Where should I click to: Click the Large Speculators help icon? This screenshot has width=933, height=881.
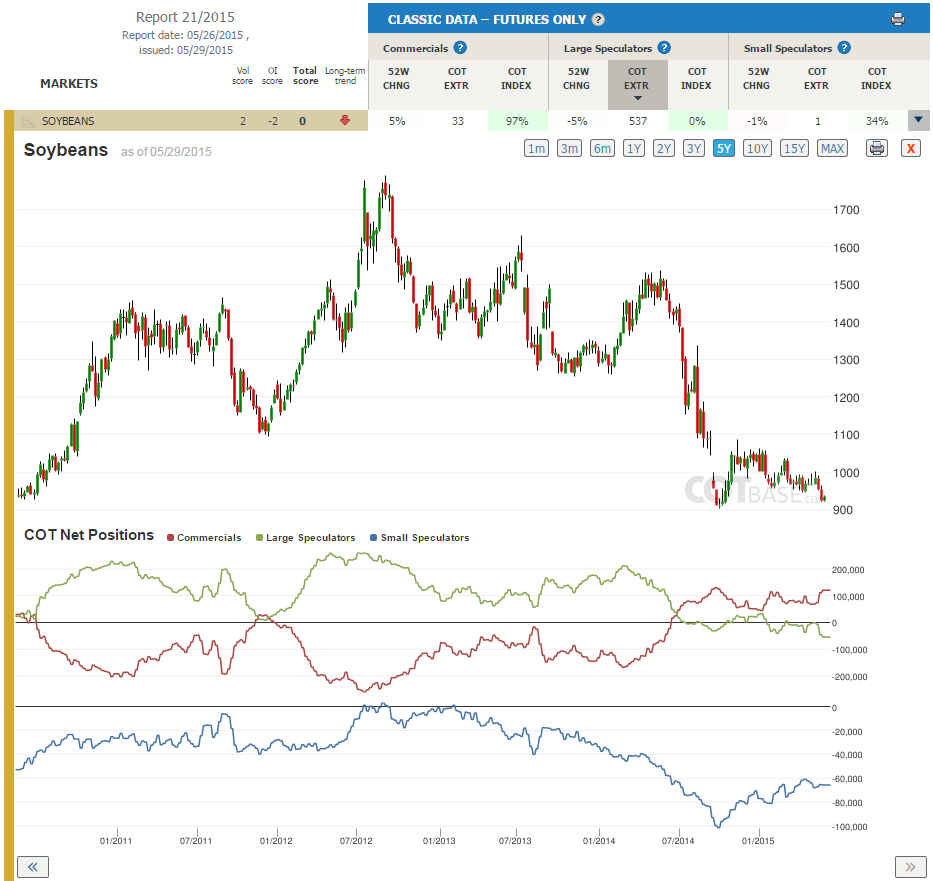click(664, 48)
